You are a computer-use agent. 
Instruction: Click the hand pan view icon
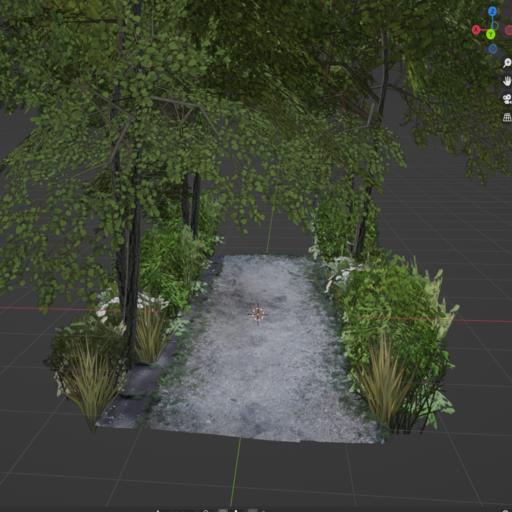[x=507, y=81]
